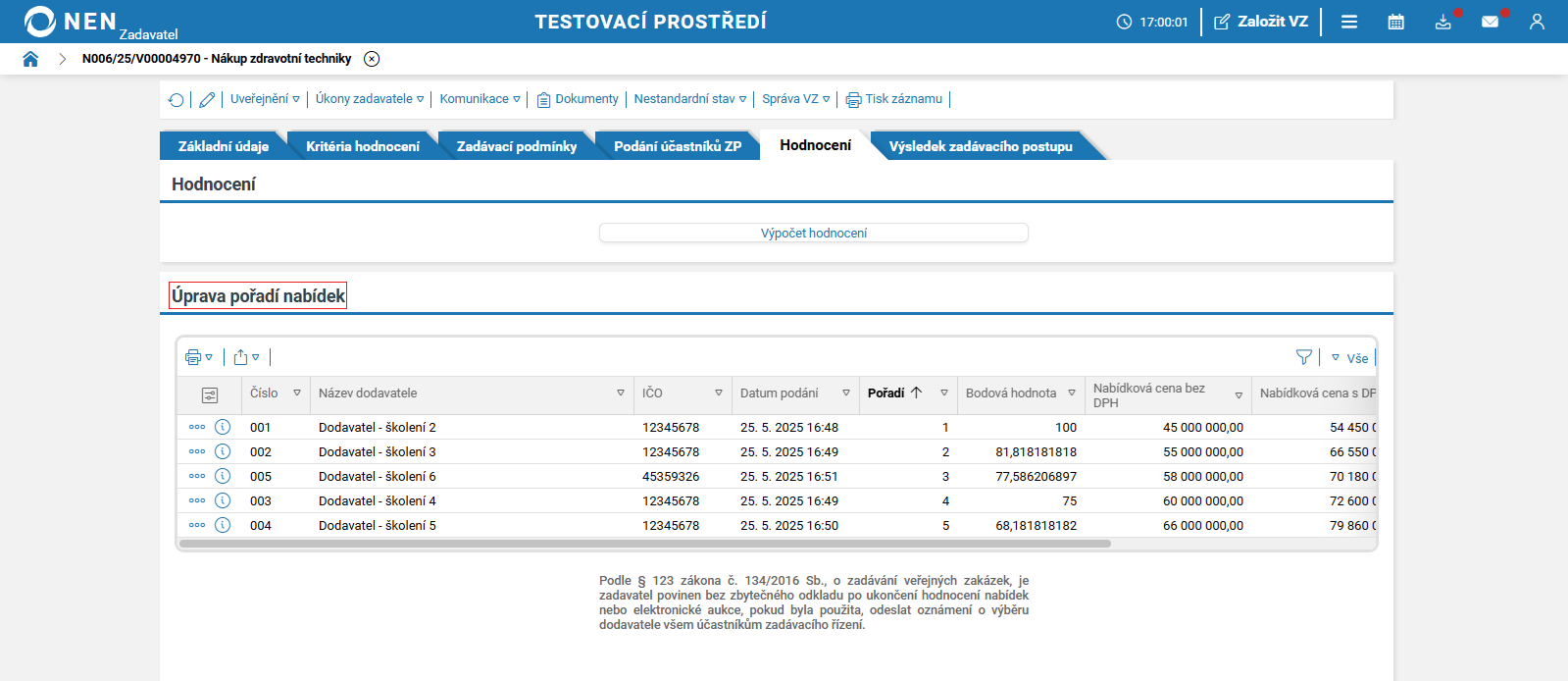This screenshot has height=681, width=1568.
Task: Open the user profile icon
Action: click(x=1537, y=22)
